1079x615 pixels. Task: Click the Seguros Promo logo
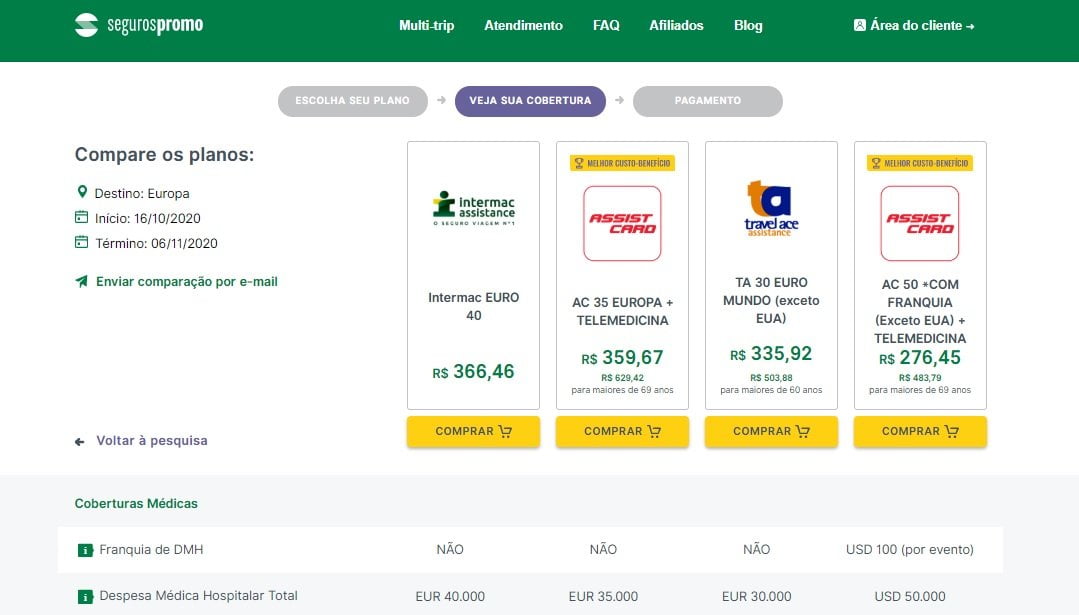point(139,25)
